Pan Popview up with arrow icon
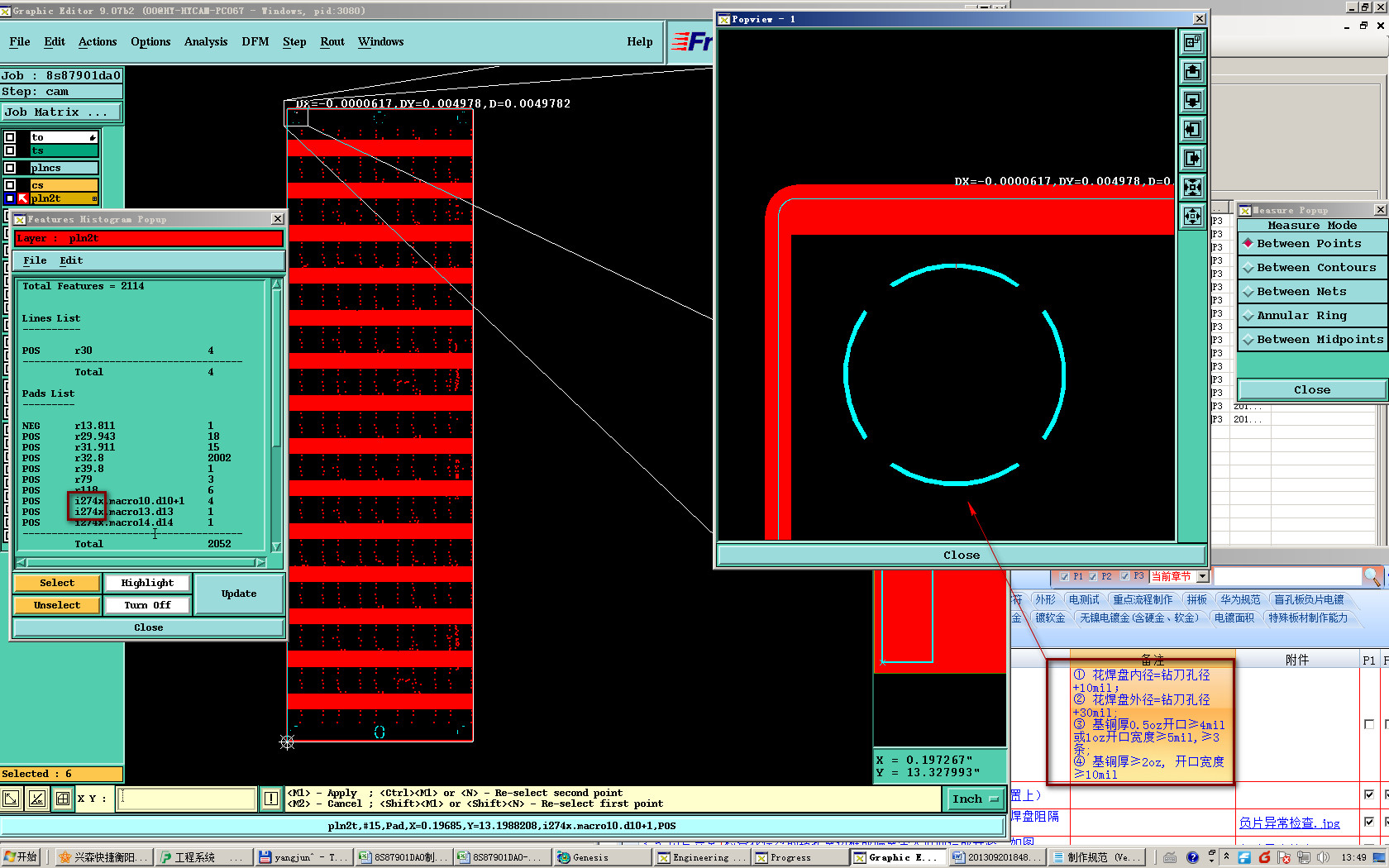1389x868 pixels. click(1192, 71)
